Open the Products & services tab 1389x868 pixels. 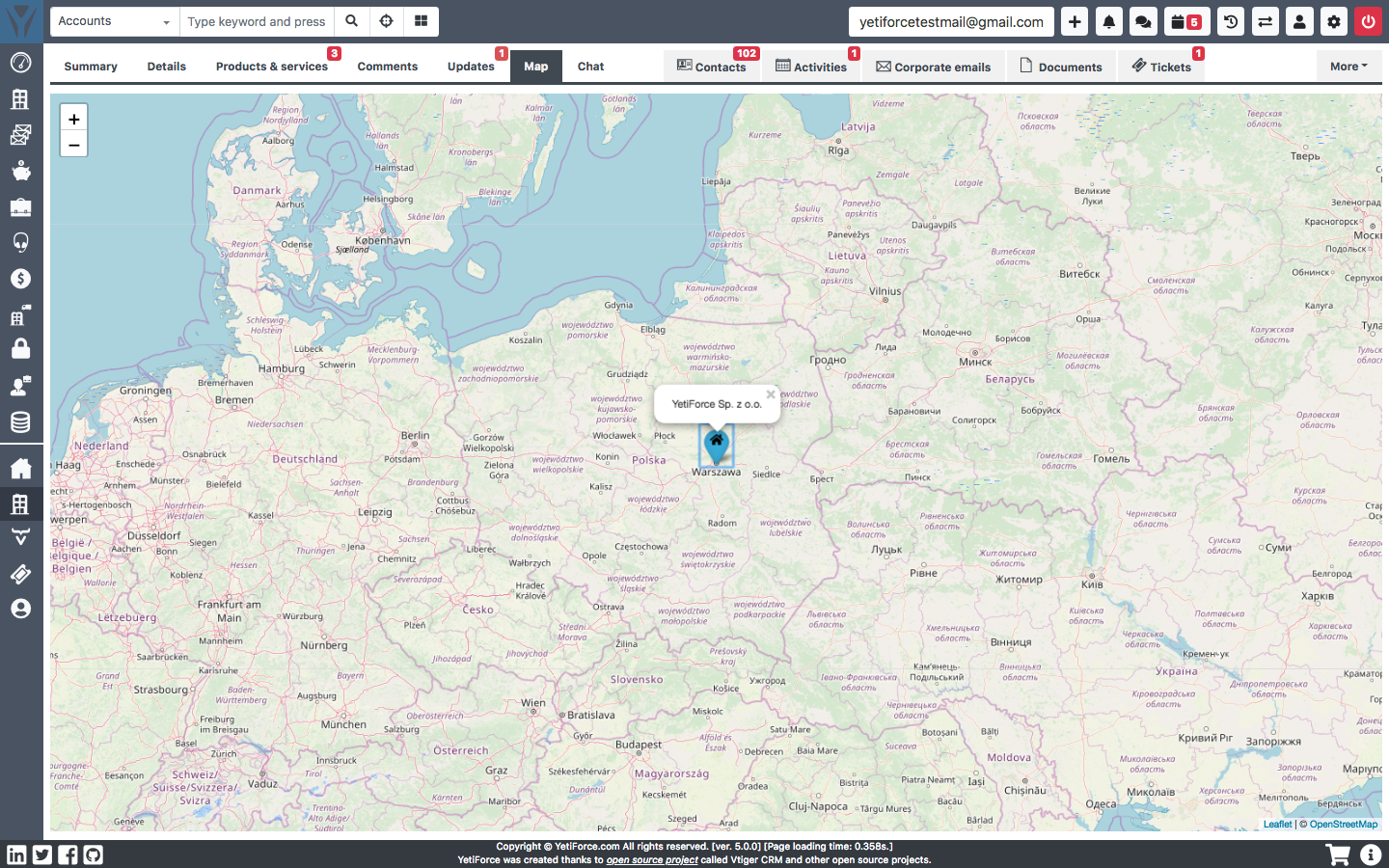coord(272,67)
